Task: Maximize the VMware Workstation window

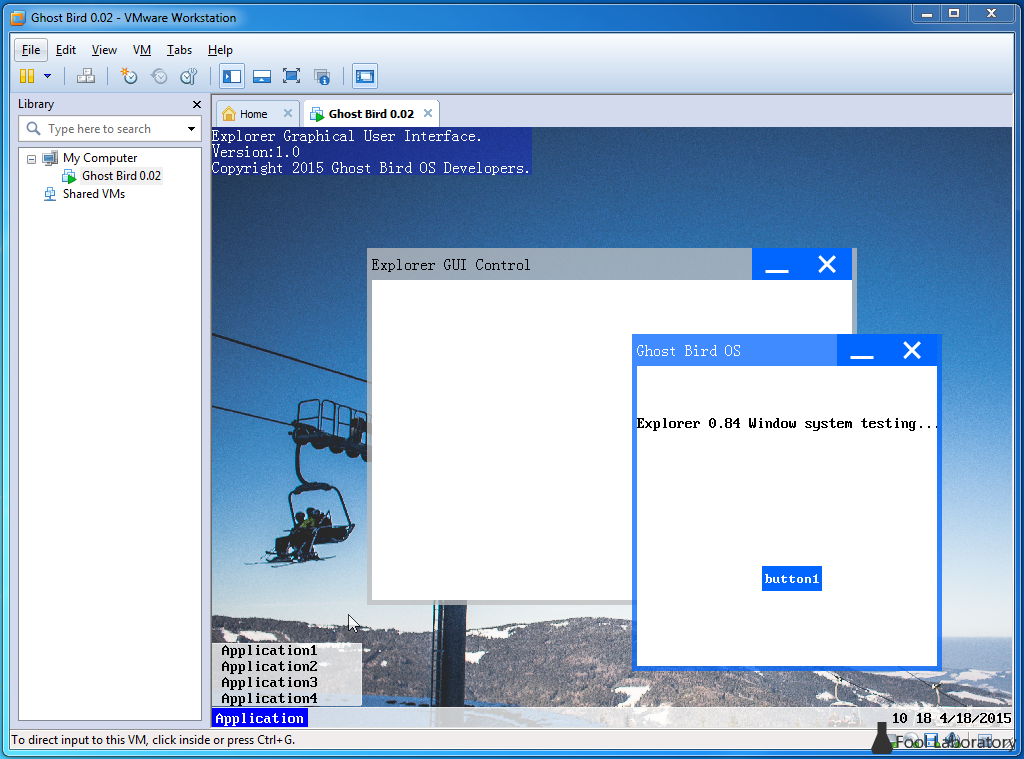Action: tap(954, 14)
